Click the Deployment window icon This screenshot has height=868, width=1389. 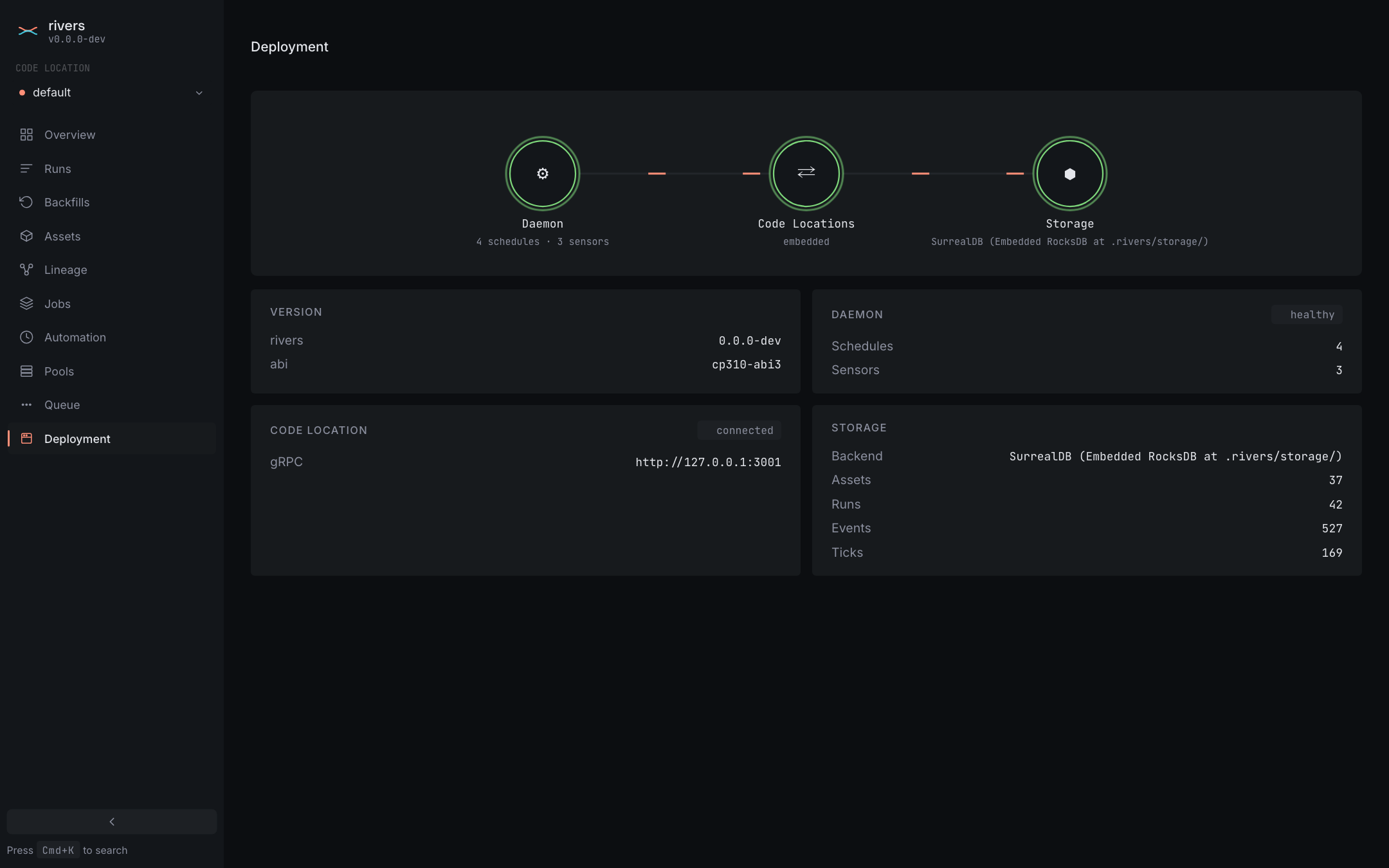point(26,439)
